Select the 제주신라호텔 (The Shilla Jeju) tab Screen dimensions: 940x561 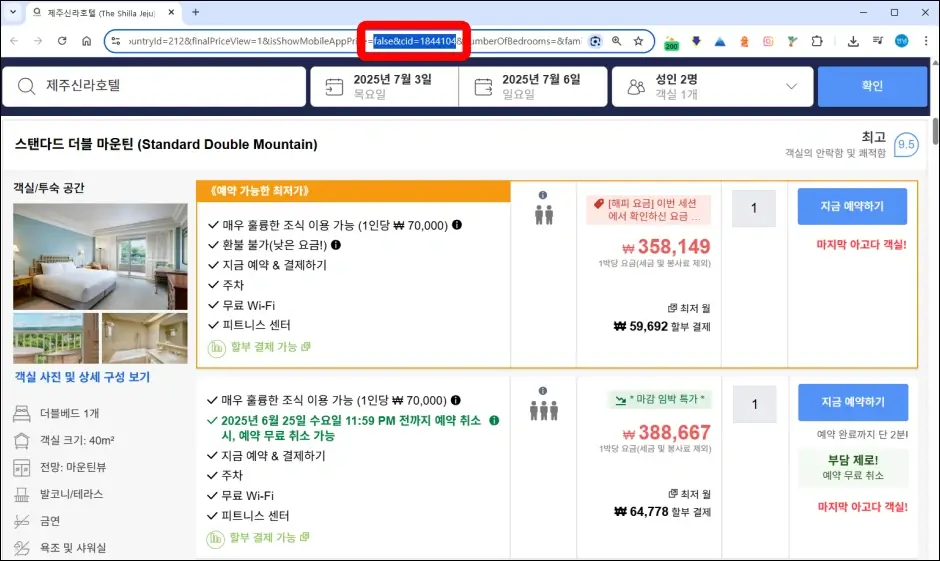pos(102,13)
